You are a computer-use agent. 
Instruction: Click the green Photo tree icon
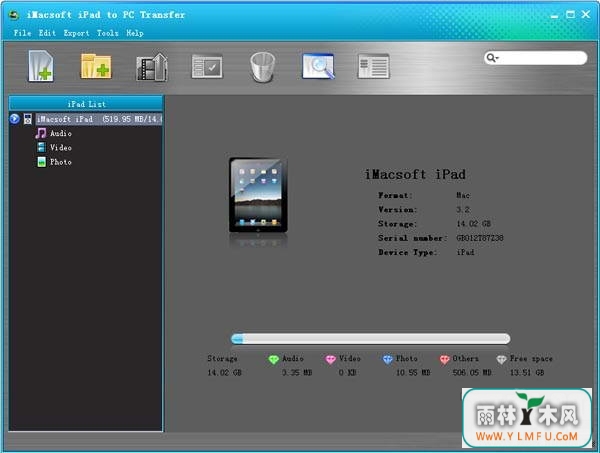click(x=41, y=162)
